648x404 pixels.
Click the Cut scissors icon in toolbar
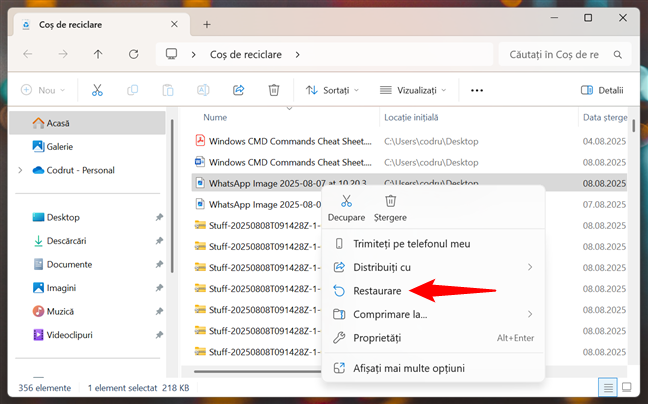click(97, 90)
